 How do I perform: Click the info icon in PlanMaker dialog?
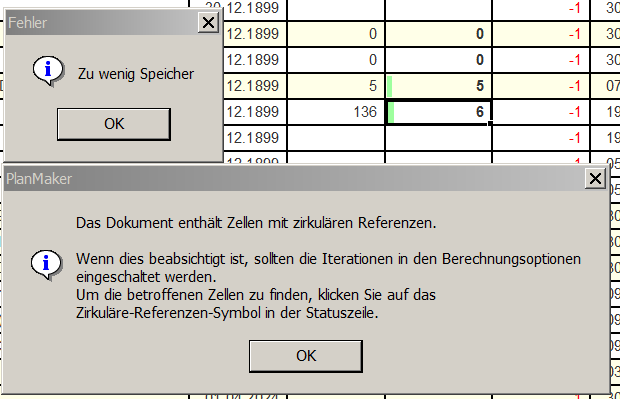[47, 265]
